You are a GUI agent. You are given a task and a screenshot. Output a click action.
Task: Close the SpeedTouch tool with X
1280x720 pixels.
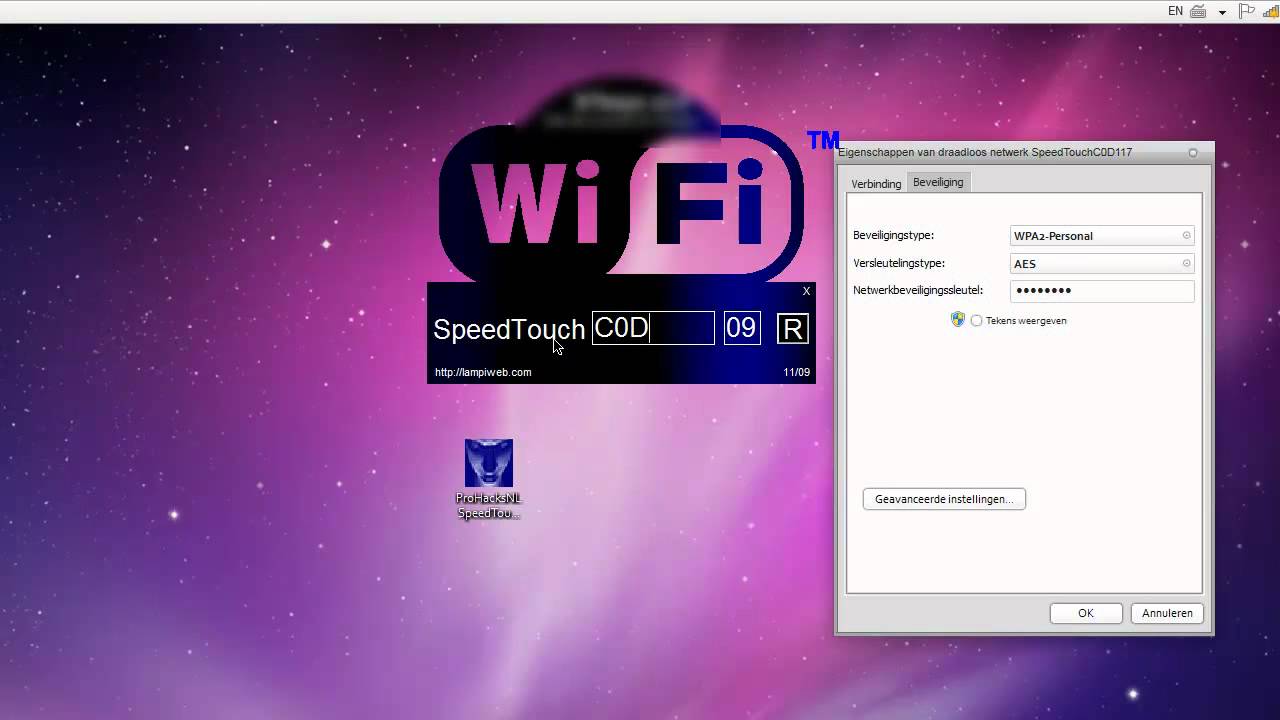coord(806,291)
